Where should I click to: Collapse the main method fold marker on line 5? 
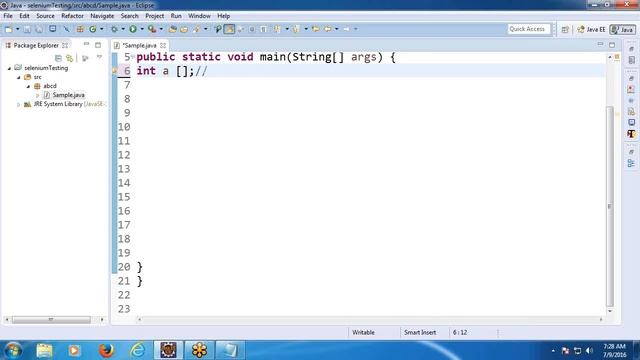[133, 56]
